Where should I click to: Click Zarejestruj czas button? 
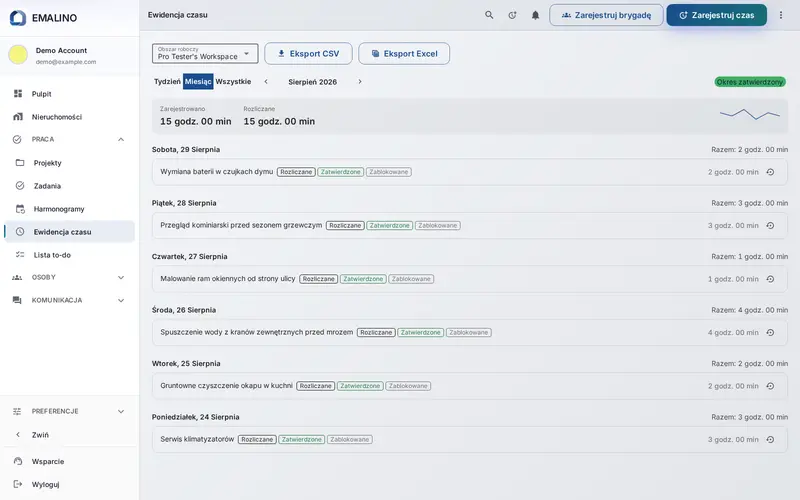pos(716,15)
